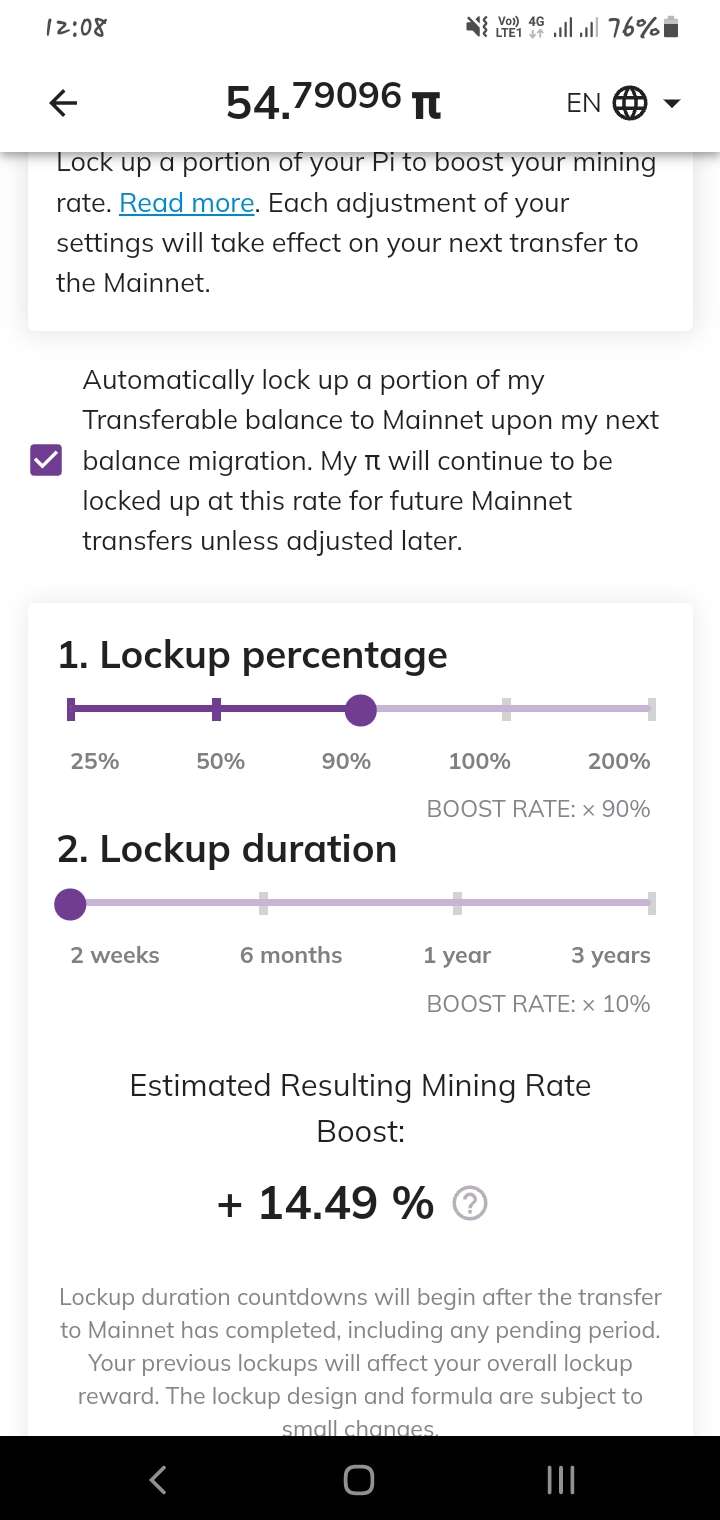The image size is (720, 1520).
Task: Open the Android recent apps button
Action: (561, 1480)
